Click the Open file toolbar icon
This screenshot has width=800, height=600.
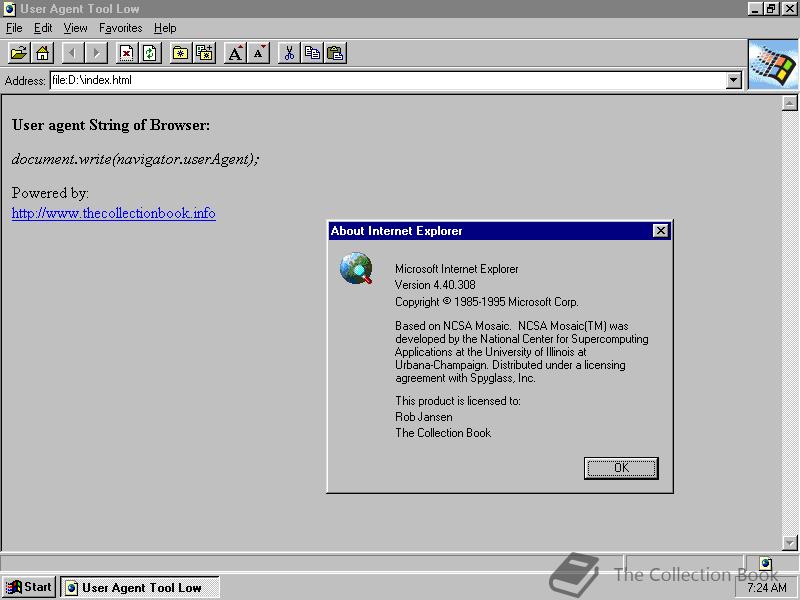[19, 53]
